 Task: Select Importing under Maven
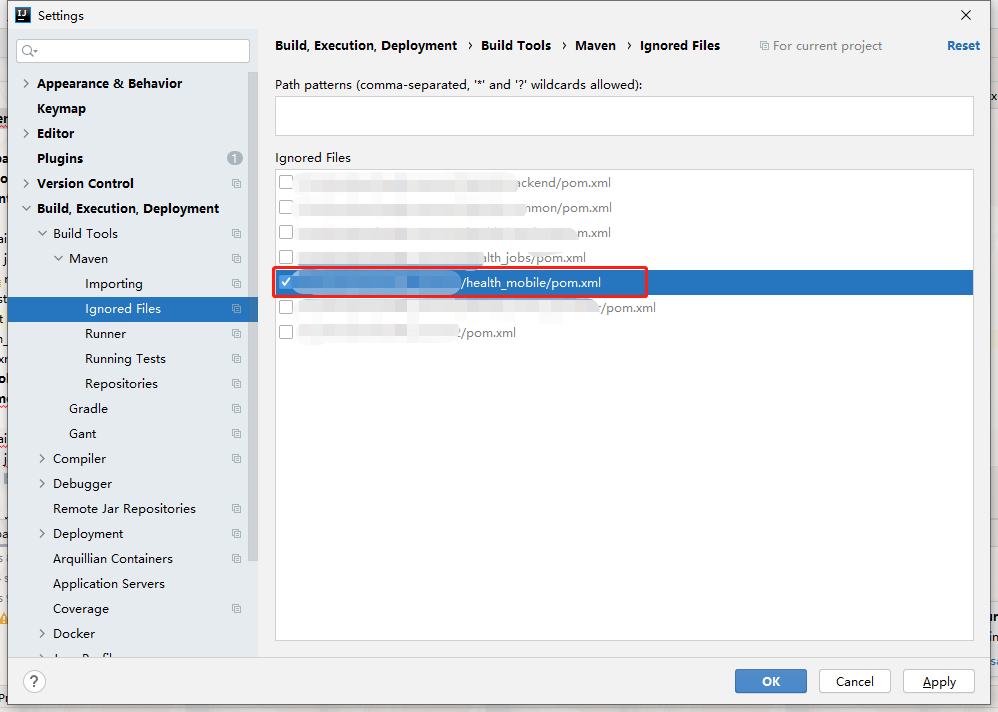click(x=114, y=284)
